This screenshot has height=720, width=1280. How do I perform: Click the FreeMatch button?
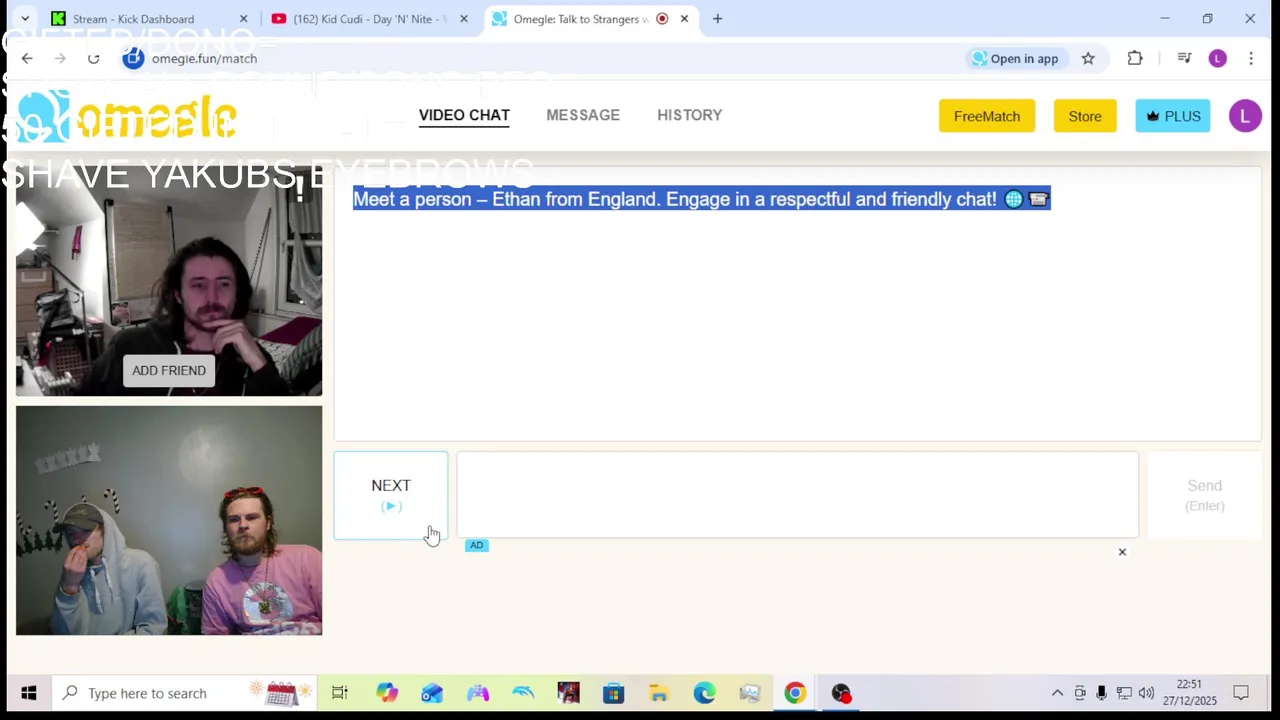click(987, 116)
